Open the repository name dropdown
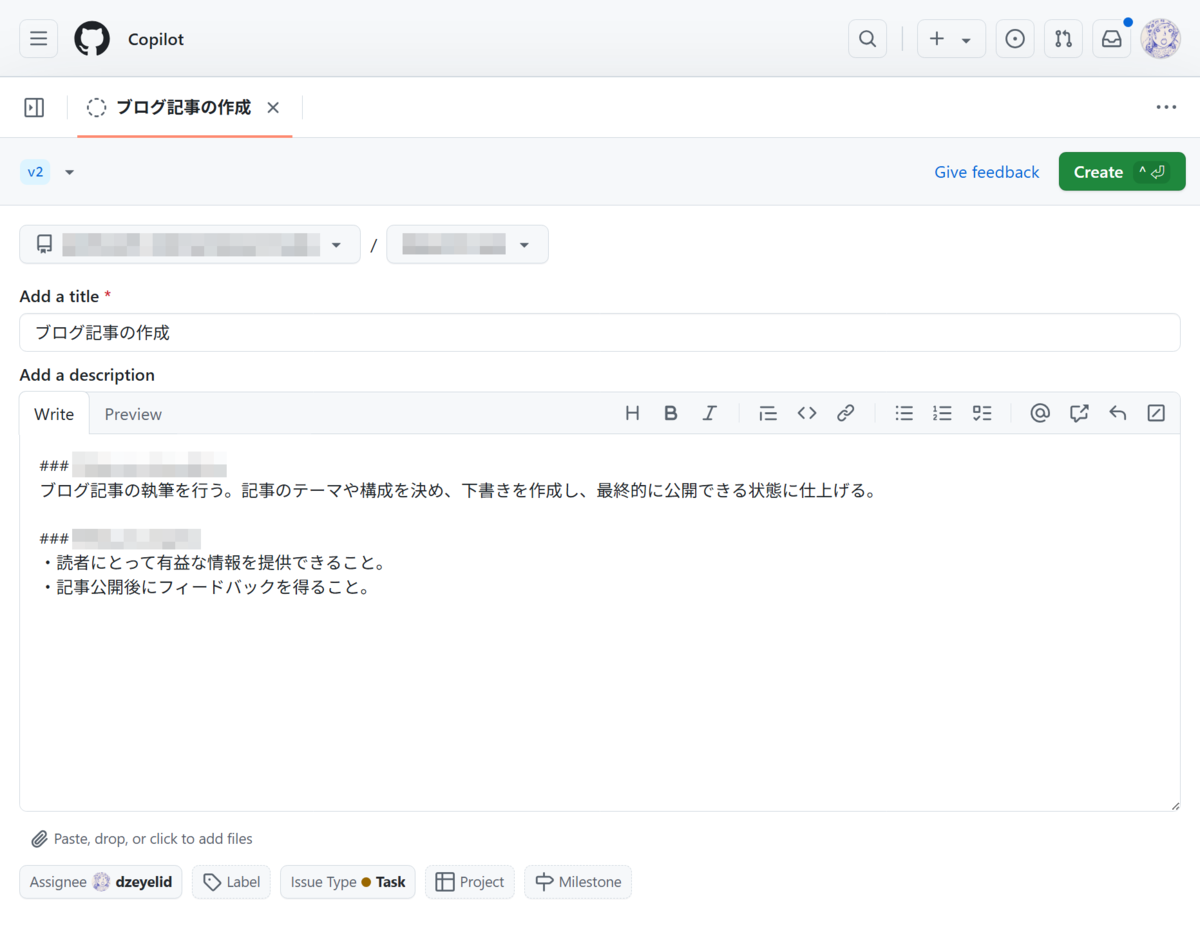 [x=467, y=244]
